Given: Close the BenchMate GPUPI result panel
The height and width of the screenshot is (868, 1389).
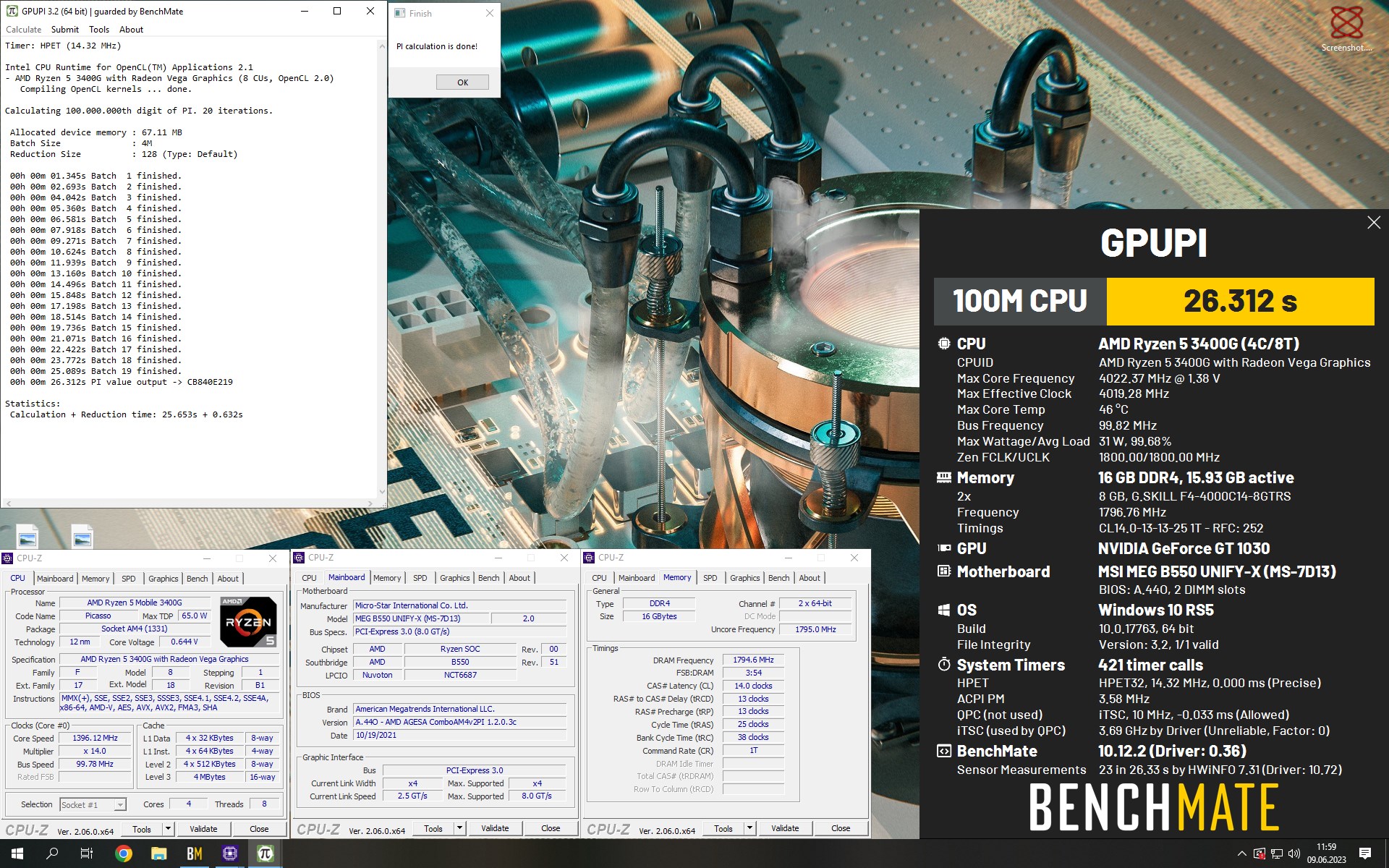Looking at the screenshot, I should [1374, 223].
